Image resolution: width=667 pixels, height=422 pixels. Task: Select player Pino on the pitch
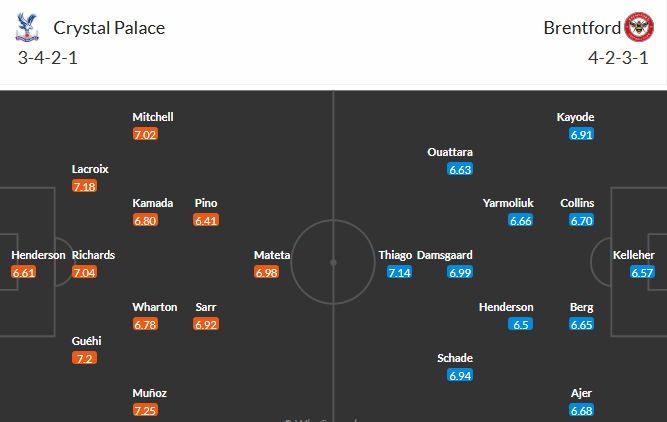click(x=206, y=203)
